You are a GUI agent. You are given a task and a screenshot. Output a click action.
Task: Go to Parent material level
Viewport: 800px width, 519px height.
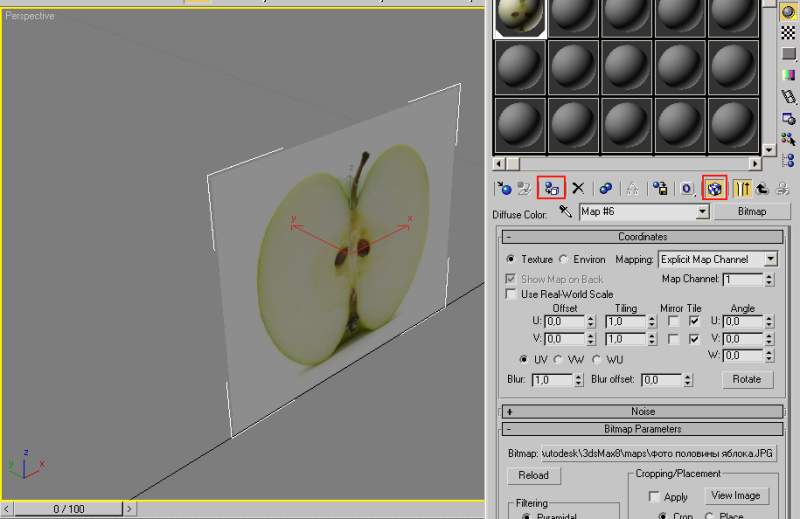762,189
